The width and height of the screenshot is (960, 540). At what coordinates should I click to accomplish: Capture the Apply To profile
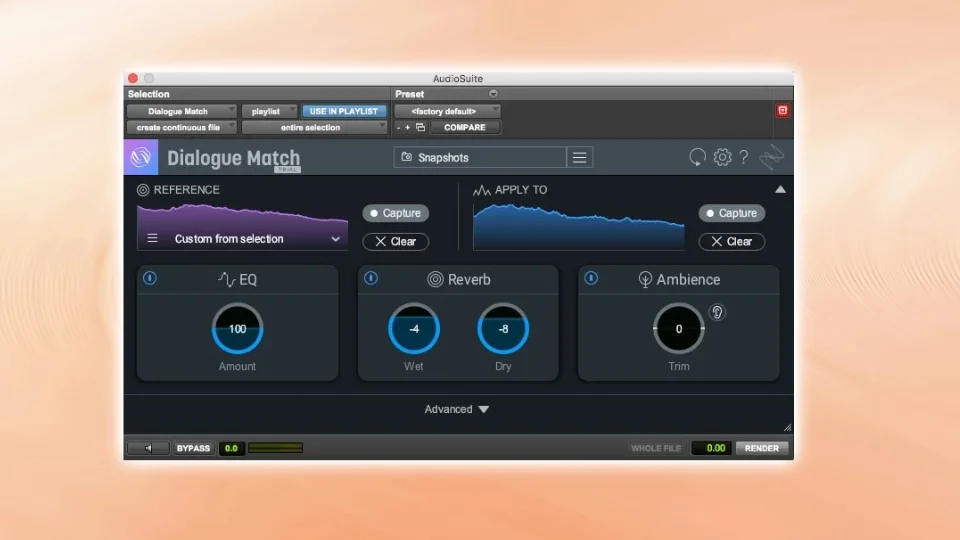[732, 213]
